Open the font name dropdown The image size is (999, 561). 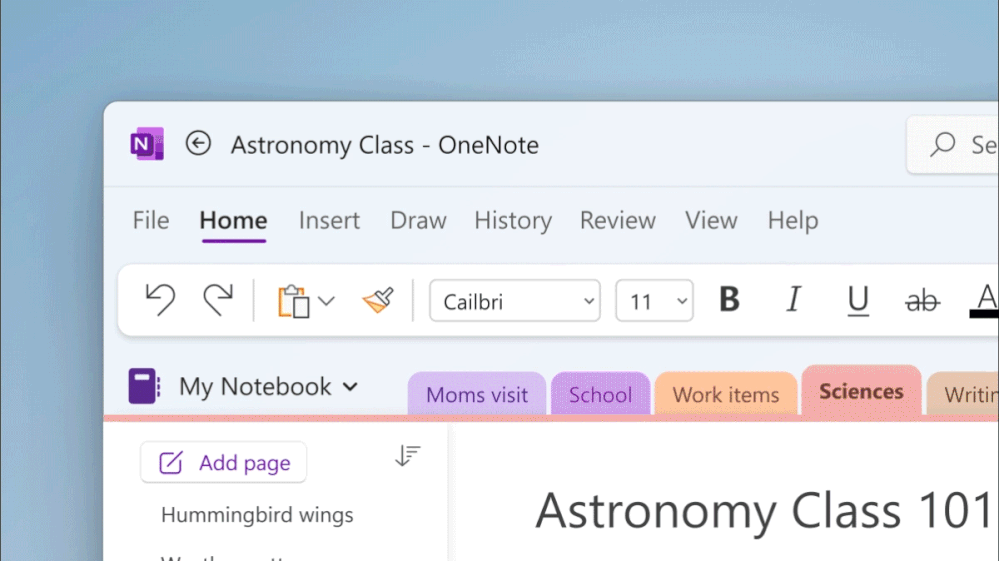(x=589, y=301)
